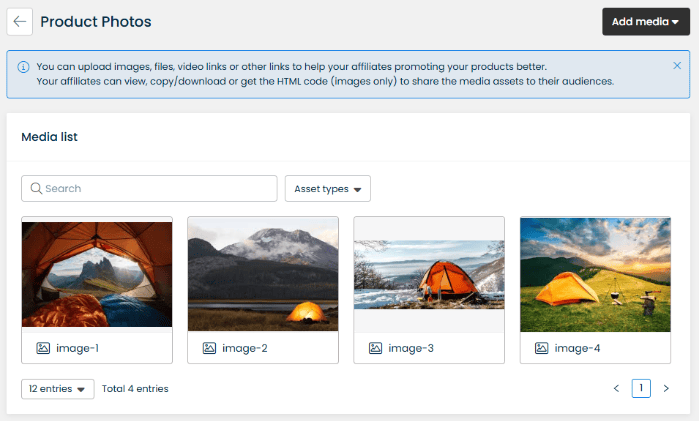Open the sunset meadow tent thumbnail

point(595,275)
